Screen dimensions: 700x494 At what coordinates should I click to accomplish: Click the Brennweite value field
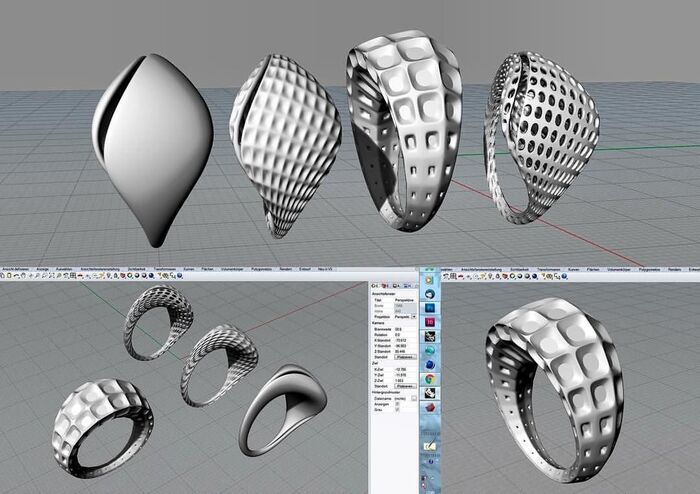405,329
